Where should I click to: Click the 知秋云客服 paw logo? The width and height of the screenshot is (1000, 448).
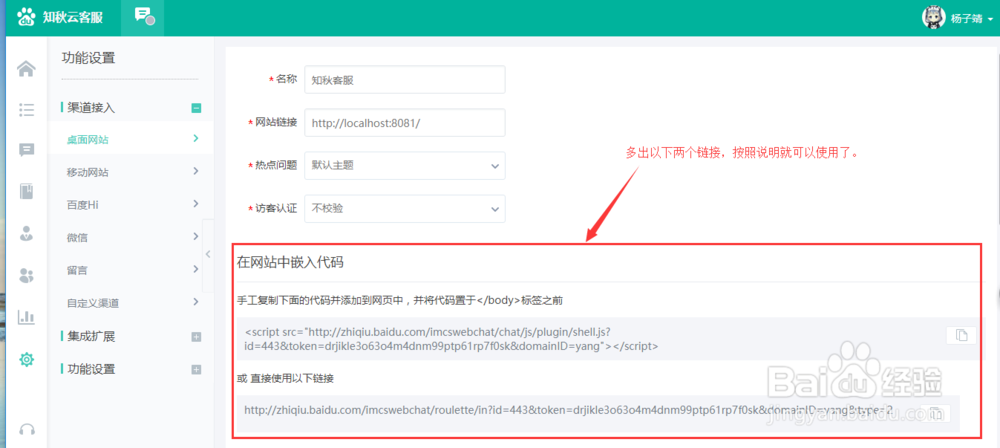26,17
